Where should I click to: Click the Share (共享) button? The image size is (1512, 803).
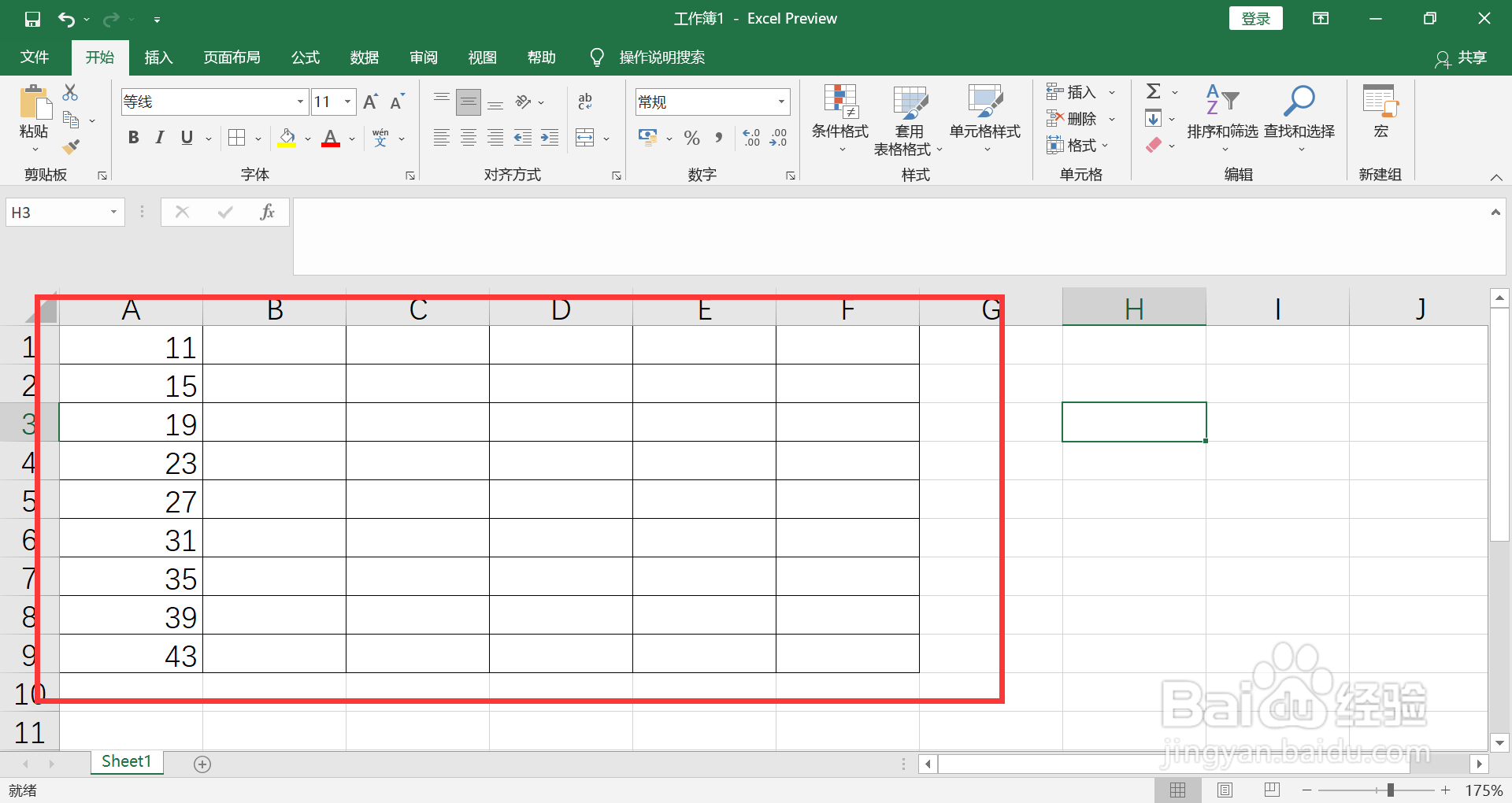coord(1462,58)
